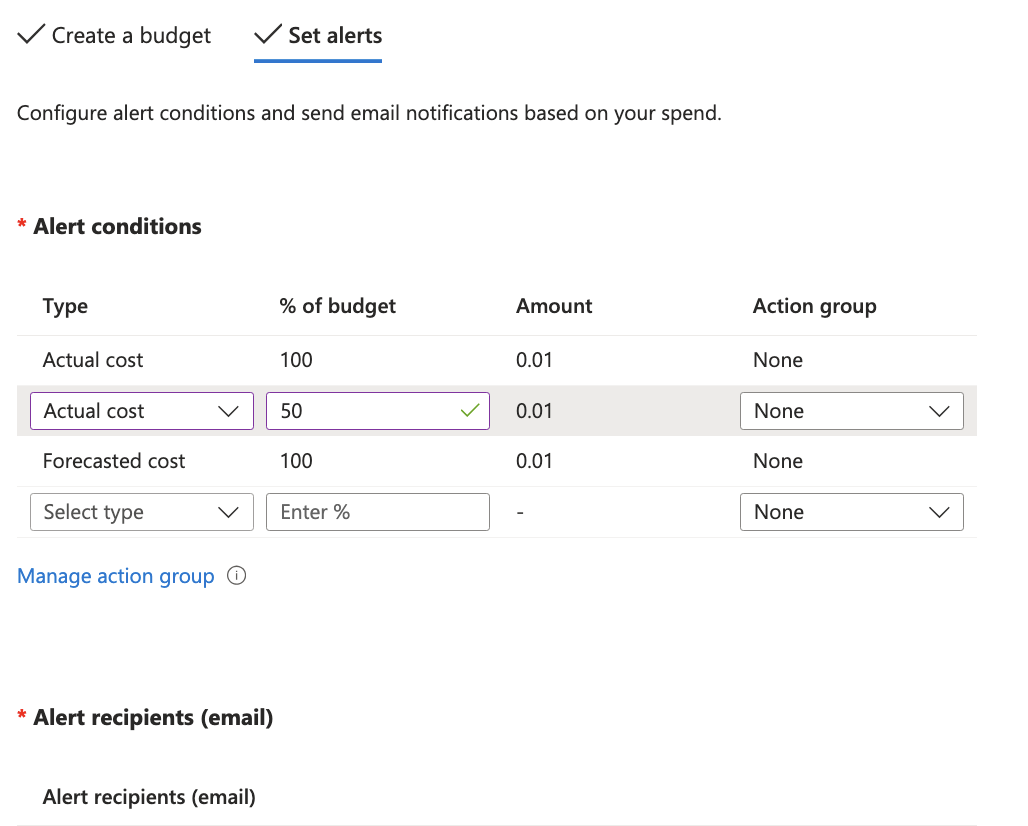Click the % of budget column header

pyautogui.click(x=338, y=306)
